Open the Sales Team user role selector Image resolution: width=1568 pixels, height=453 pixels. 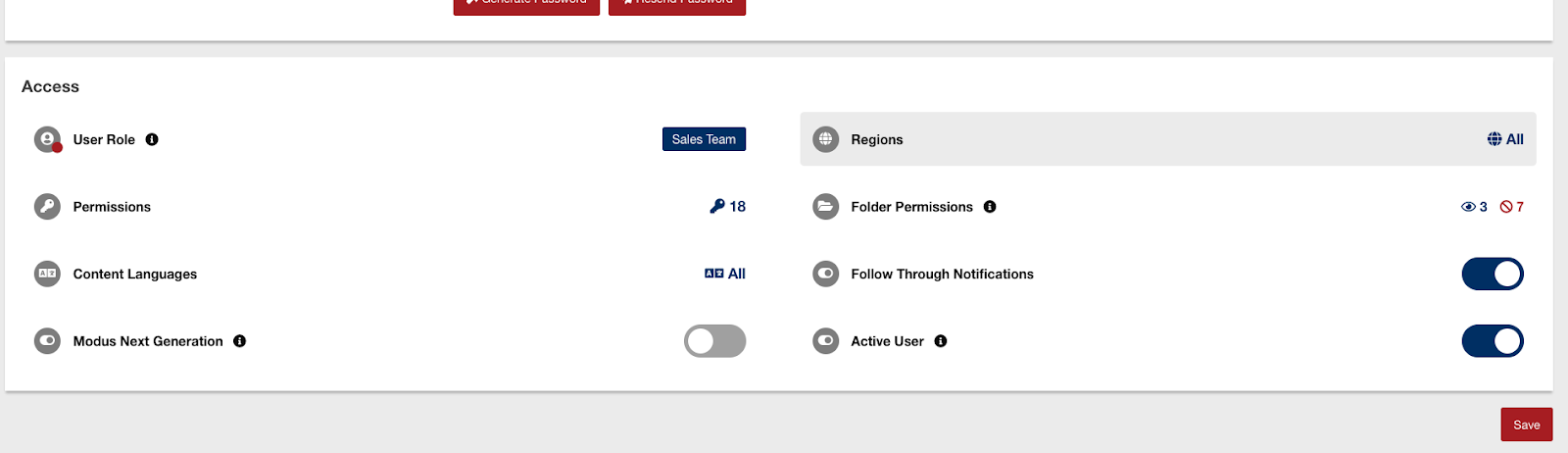pyautogui.click(x=704, y=139)
